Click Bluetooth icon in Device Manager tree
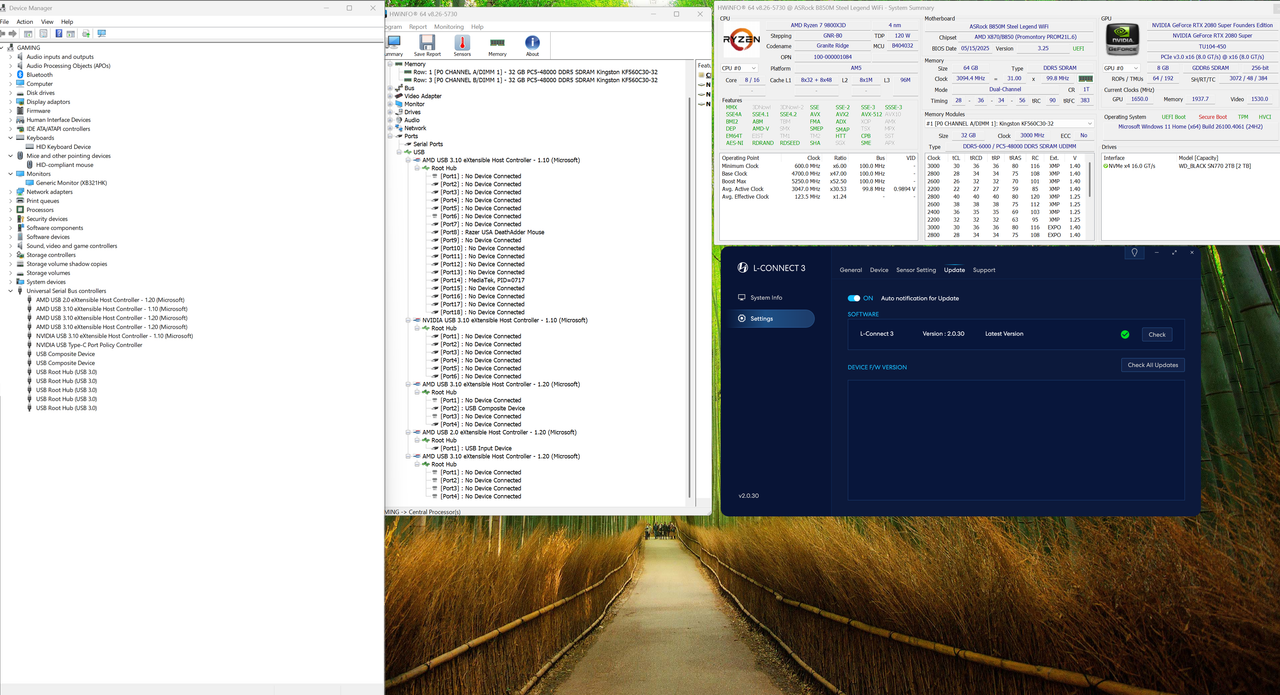Viewport: 1280px width, 695px height. (x=21, y=75)
